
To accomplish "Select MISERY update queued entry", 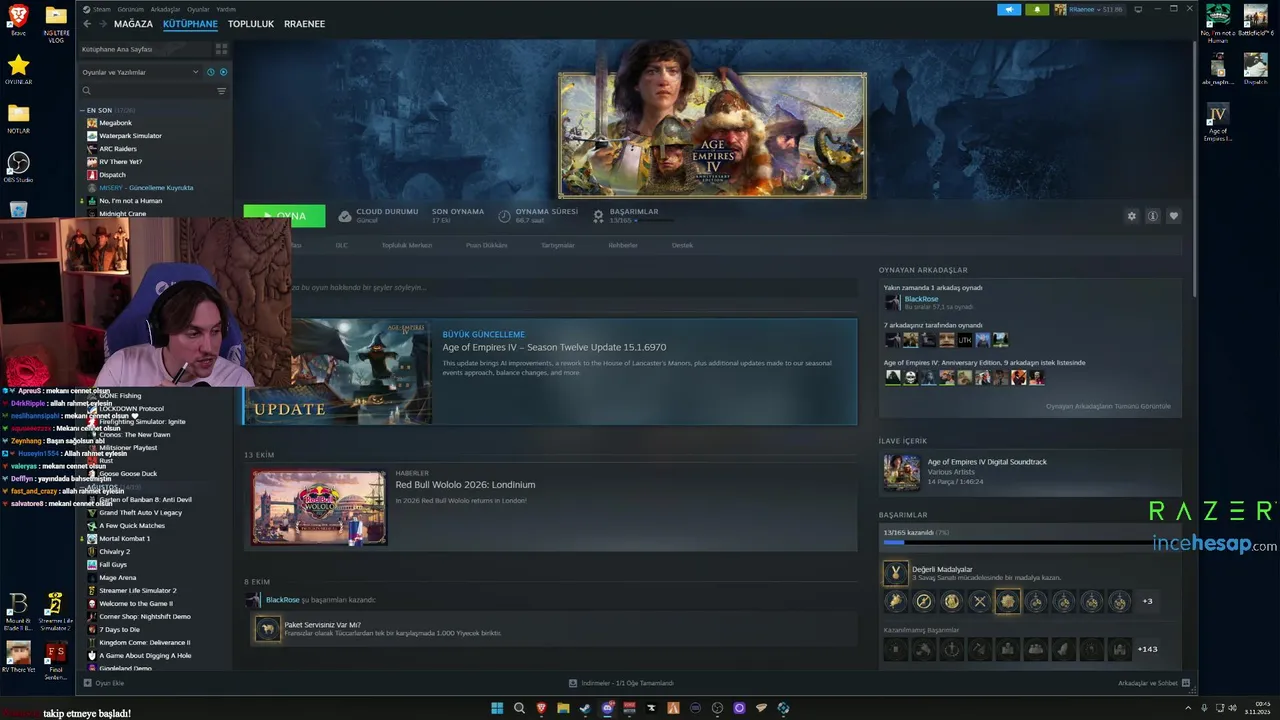I will click(145, 188).
